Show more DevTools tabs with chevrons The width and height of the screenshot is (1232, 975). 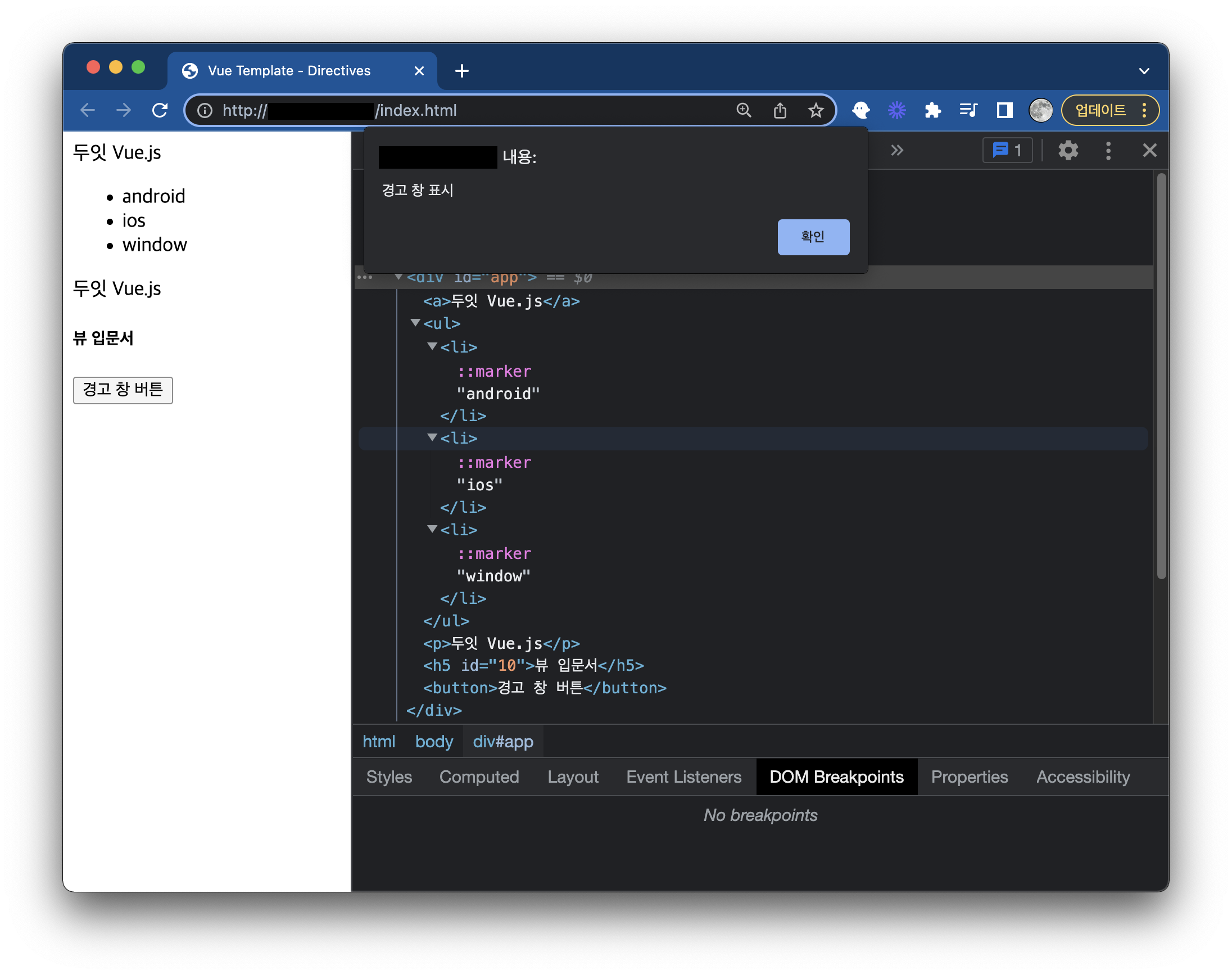coord(896,151)
